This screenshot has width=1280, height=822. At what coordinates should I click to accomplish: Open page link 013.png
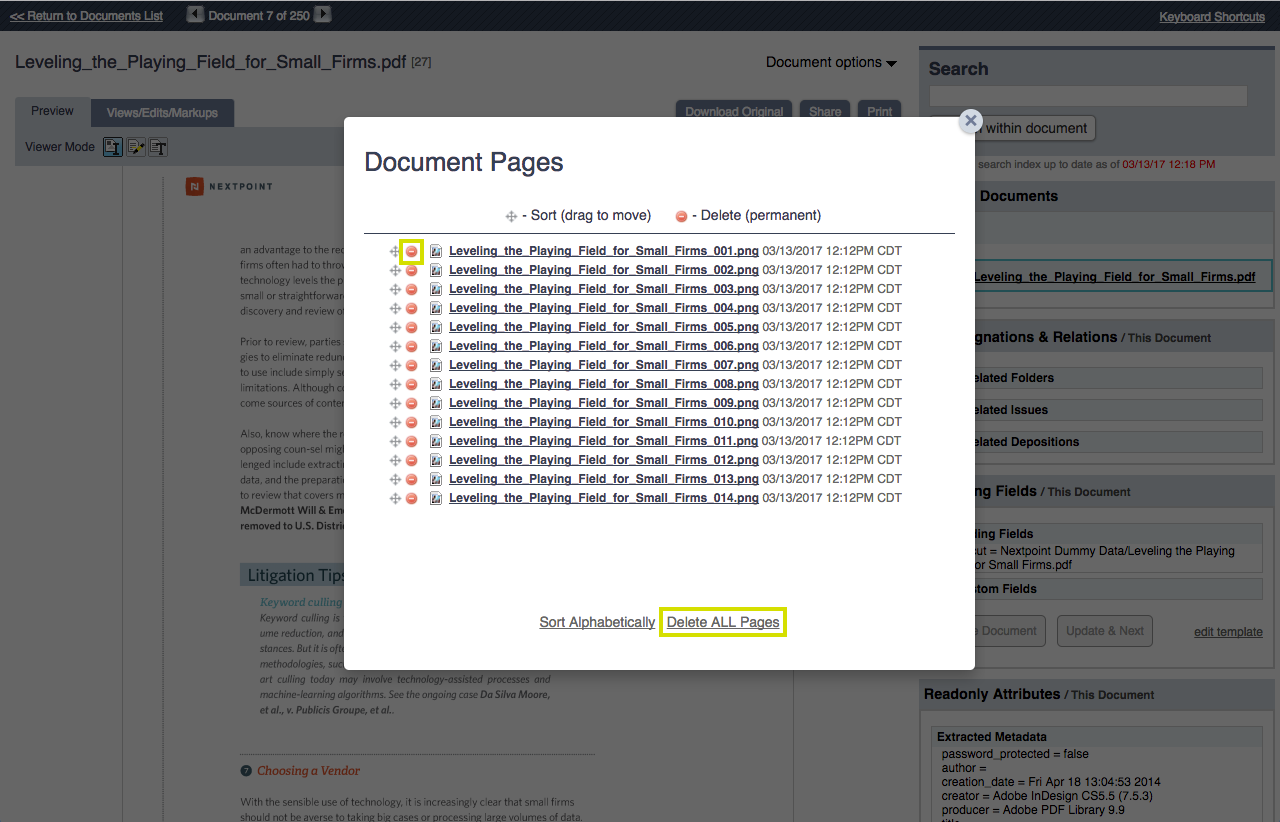point(604,479)
